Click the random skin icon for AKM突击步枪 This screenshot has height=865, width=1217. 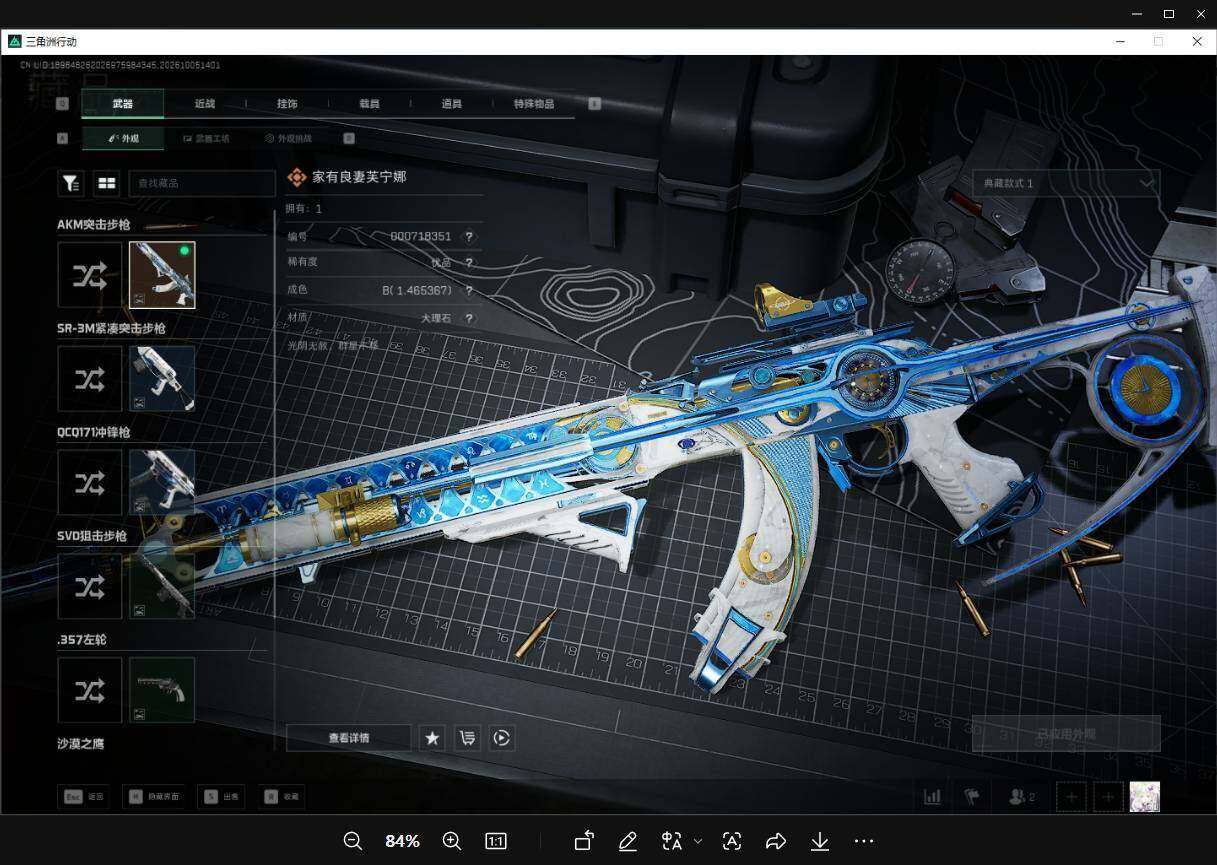[90, 275]
